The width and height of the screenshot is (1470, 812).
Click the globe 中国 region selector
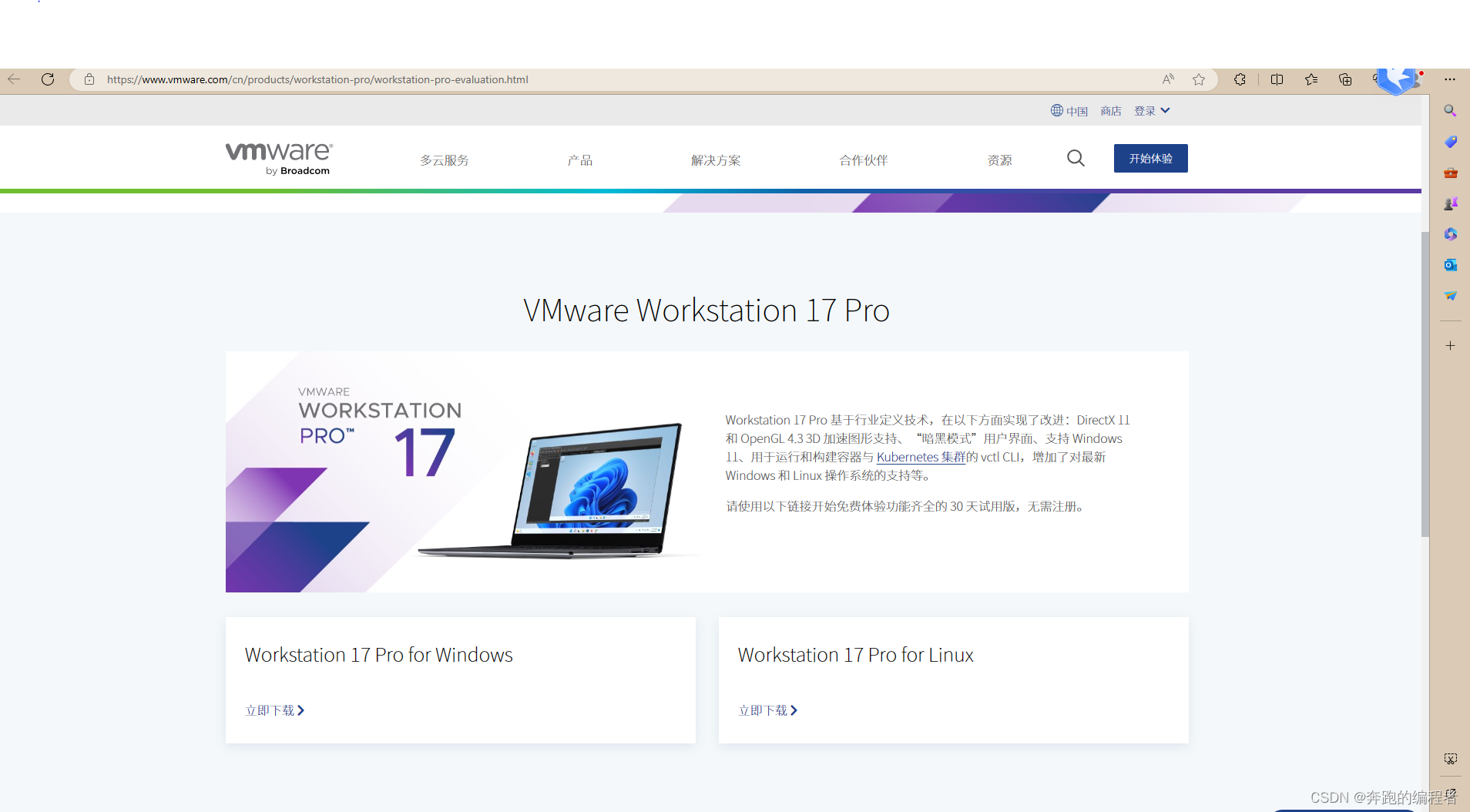(1069, 111)
